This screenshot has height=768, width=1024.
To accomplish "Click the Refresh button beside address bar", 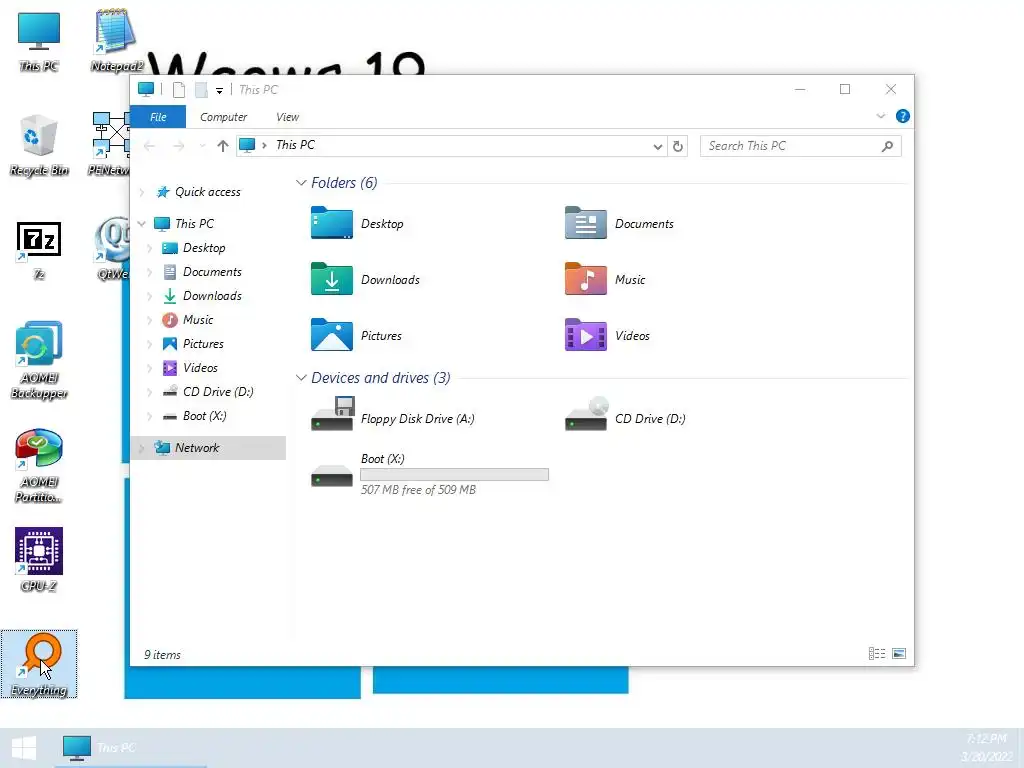I will (x=678, y=146).
